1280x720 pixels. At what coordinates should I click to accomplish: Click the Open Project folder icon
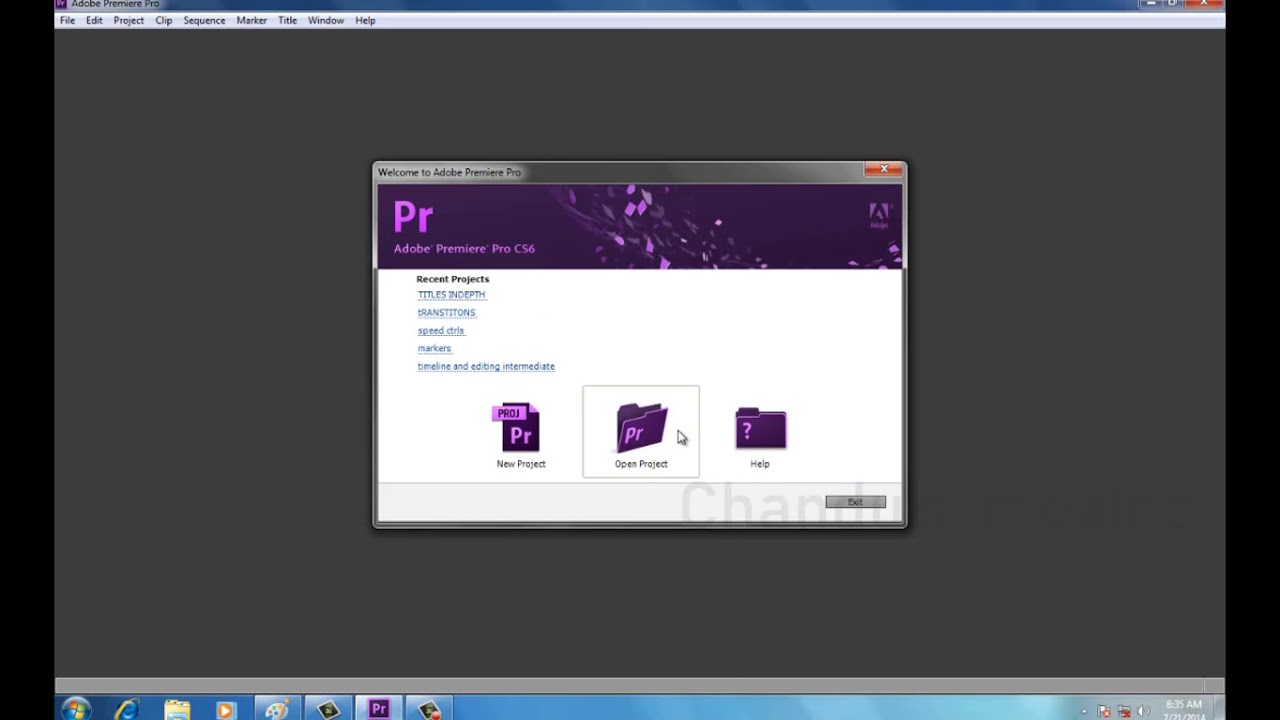click(x=641, y=428)
